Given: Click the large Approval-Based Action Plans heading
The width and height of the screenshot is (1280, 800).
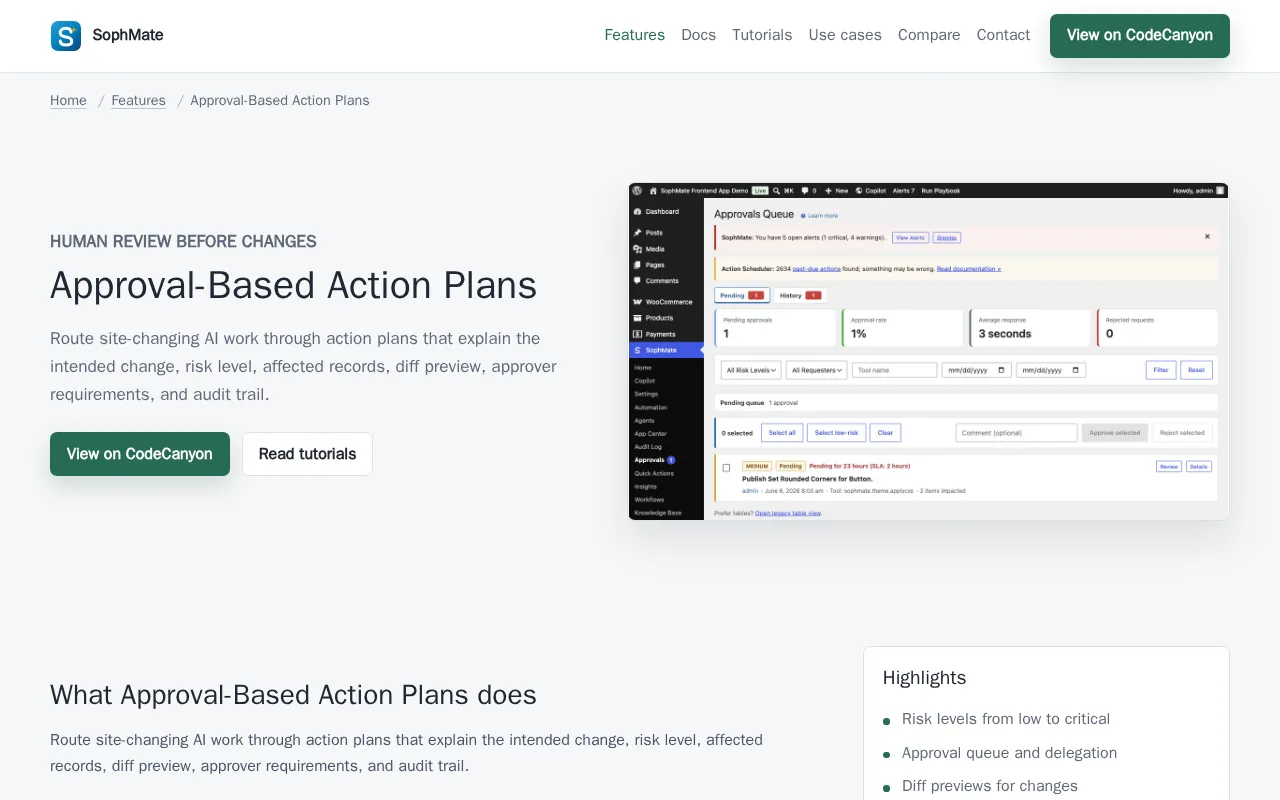Looking at the screenshot, I should pyautogui.click(x=293, y=285).
